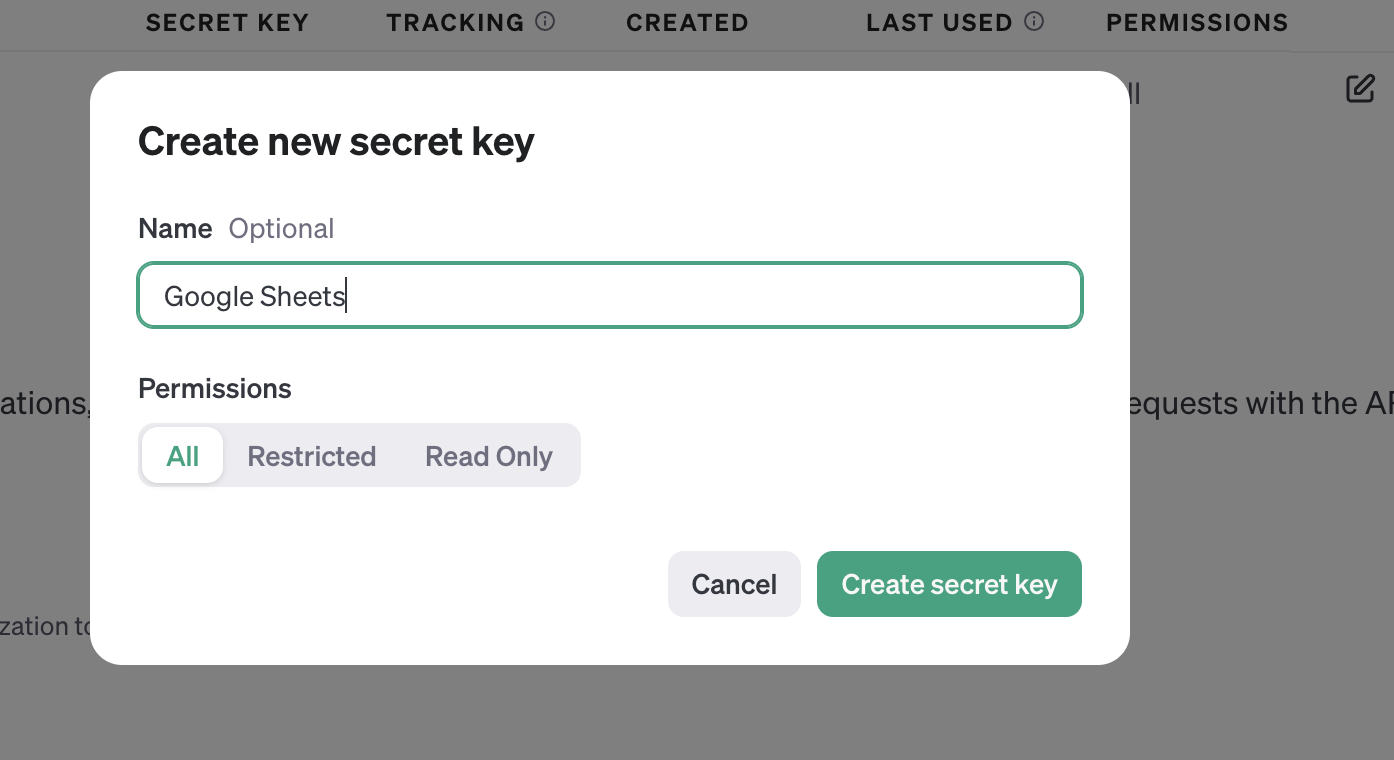This screenshot has height=760, width=1394.
Task: Click the LAST USED column header text
Action: click(x=939, y=22)
